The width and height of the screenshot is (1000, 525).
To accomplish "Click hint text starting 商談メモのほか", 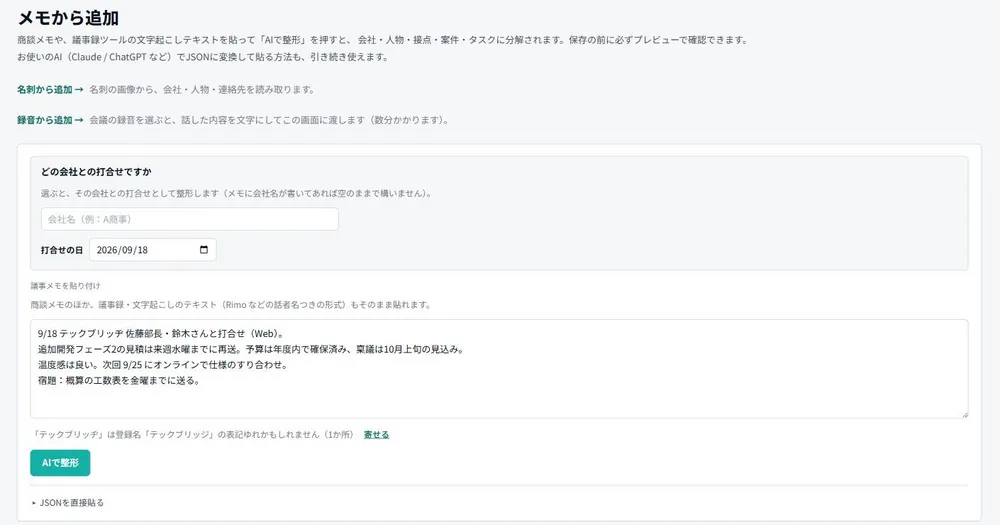I will pyautogui.click(x=230, y=305).
